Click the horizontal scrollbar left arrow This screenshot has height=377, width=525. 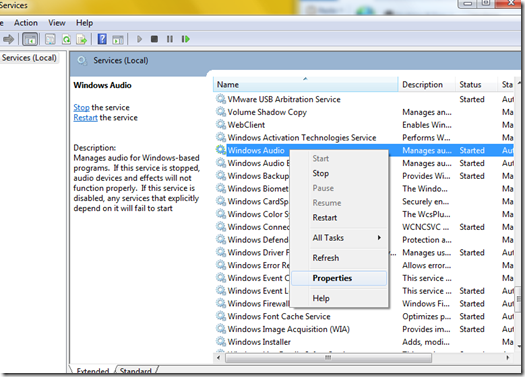218,358
